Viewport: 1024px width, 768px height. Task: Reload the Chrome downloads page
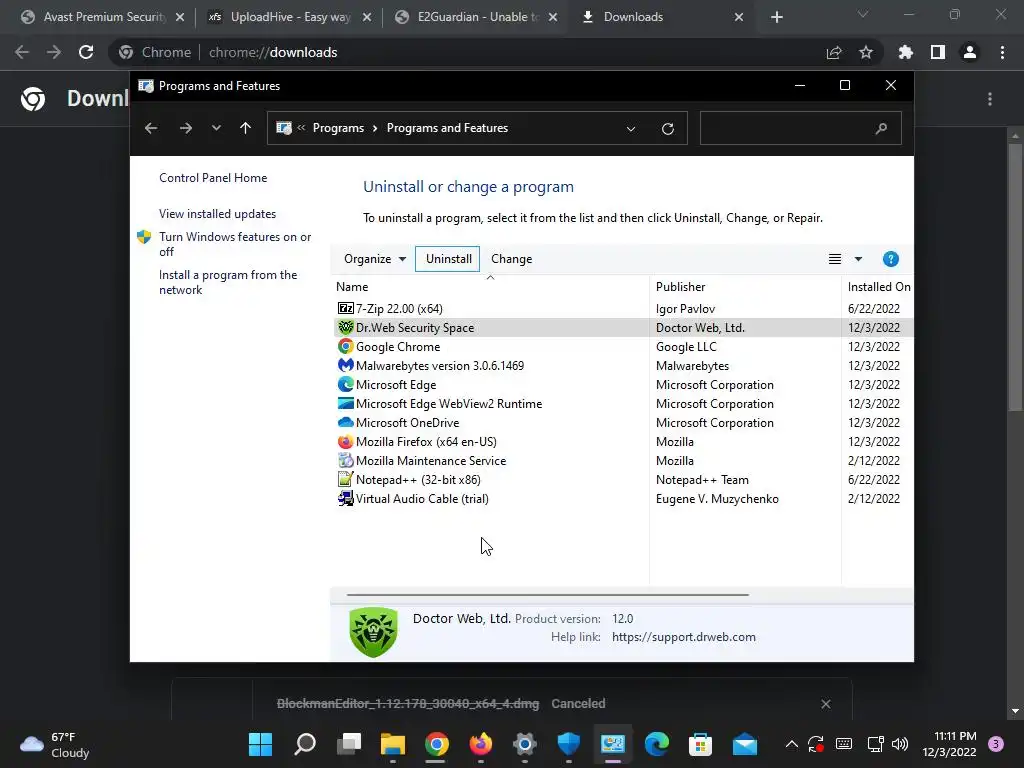click(x=86, y=52)
